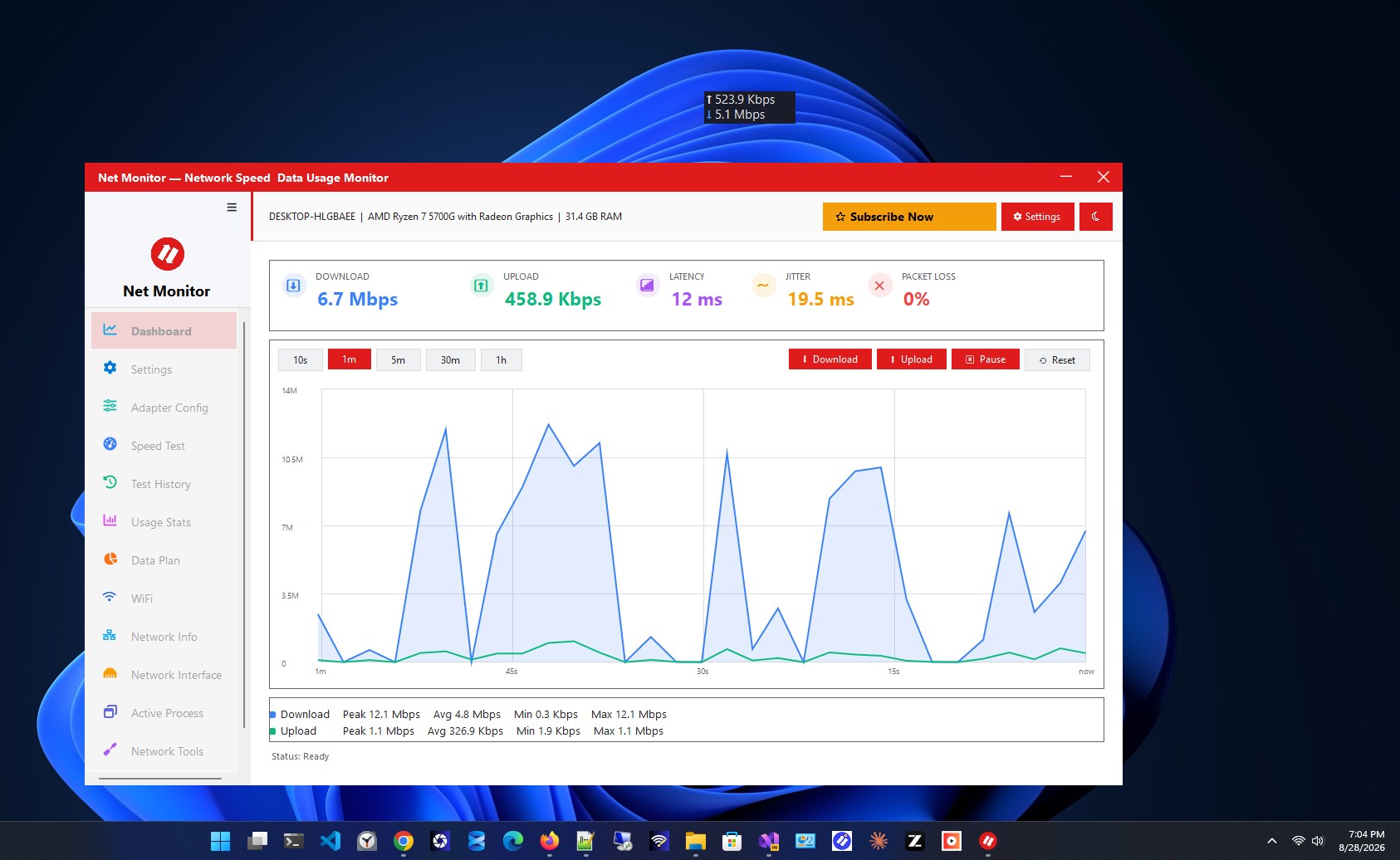Click the green Upload legend swatch

[x=272, y=731]
